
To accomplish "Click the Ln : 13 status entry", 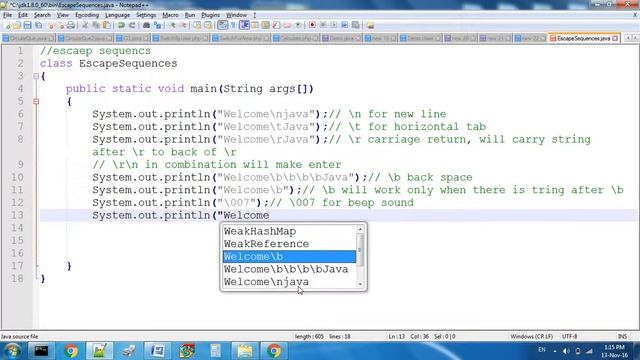I will [396, 337].
